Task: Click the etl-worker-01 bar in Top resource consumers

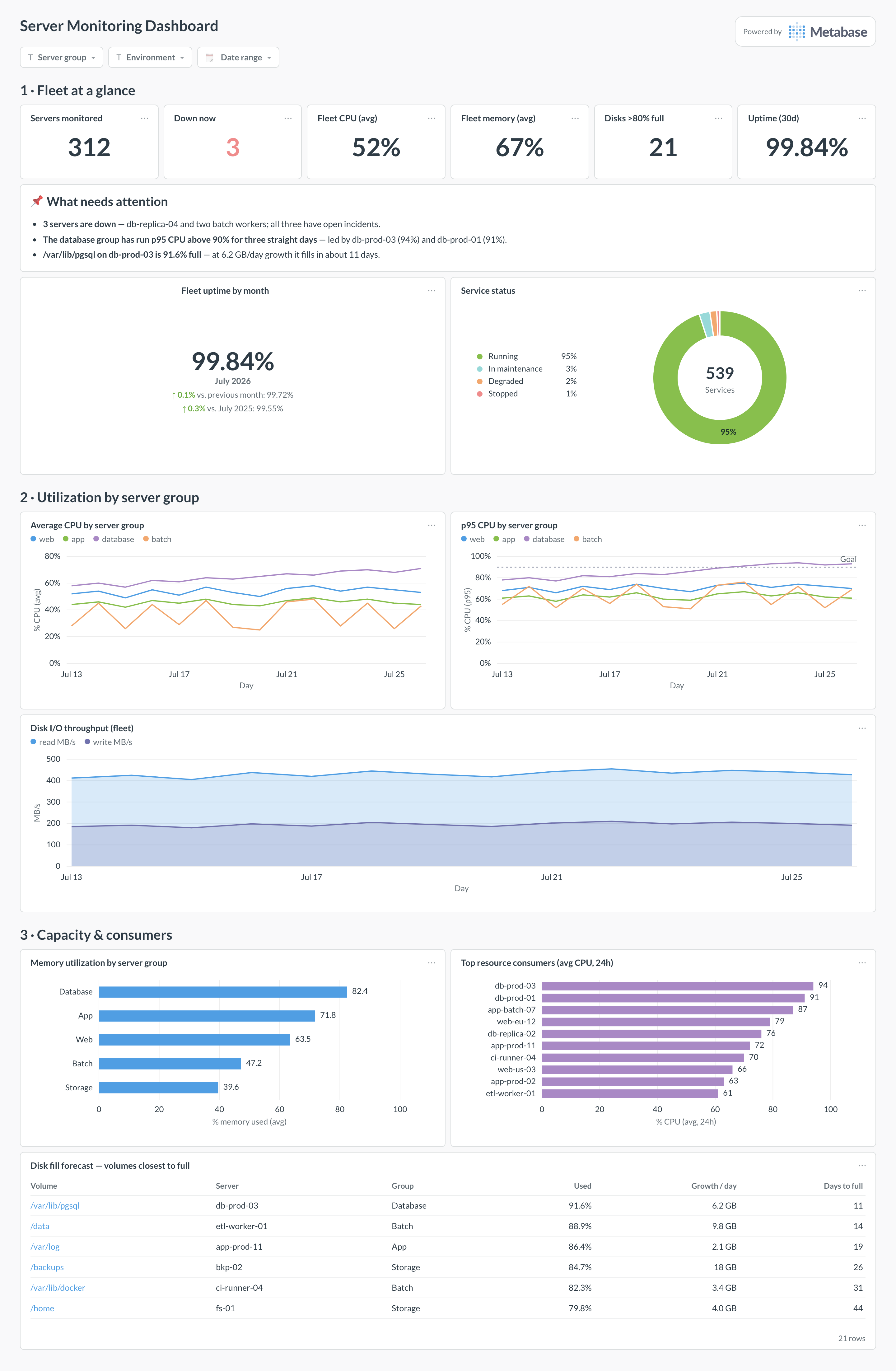Action: point(630,1093)
